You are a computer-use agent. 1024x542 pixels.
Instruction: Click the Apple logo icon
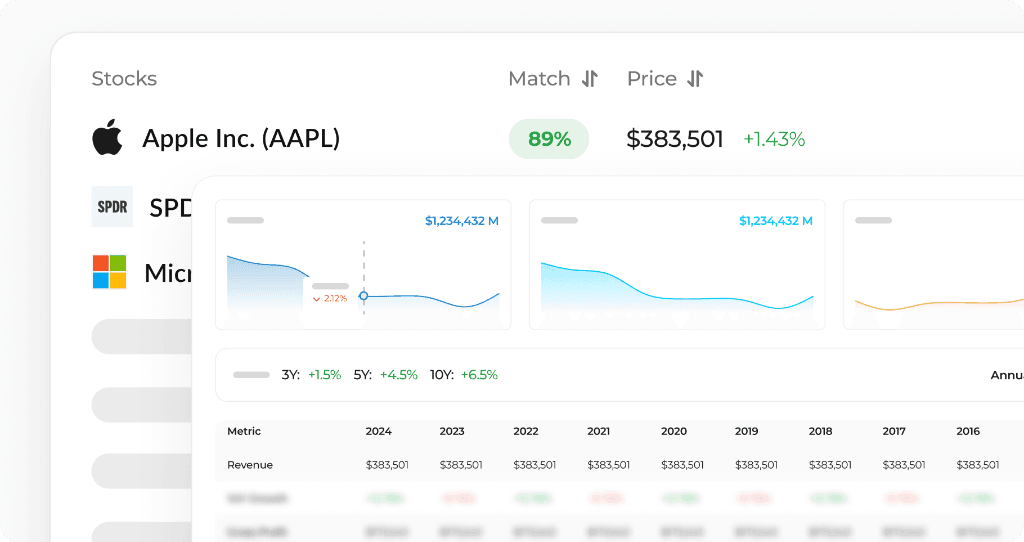point(108,137)
